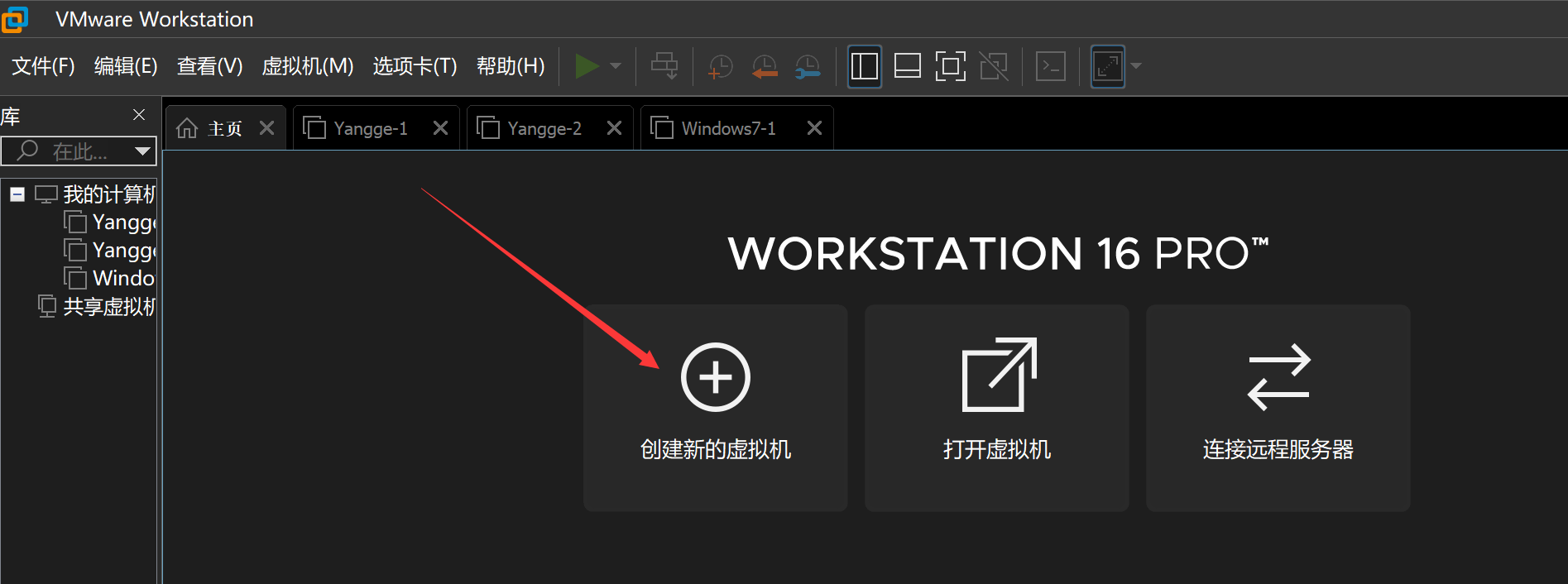Collapse the 我的计算机 tree node

(17, 194)
